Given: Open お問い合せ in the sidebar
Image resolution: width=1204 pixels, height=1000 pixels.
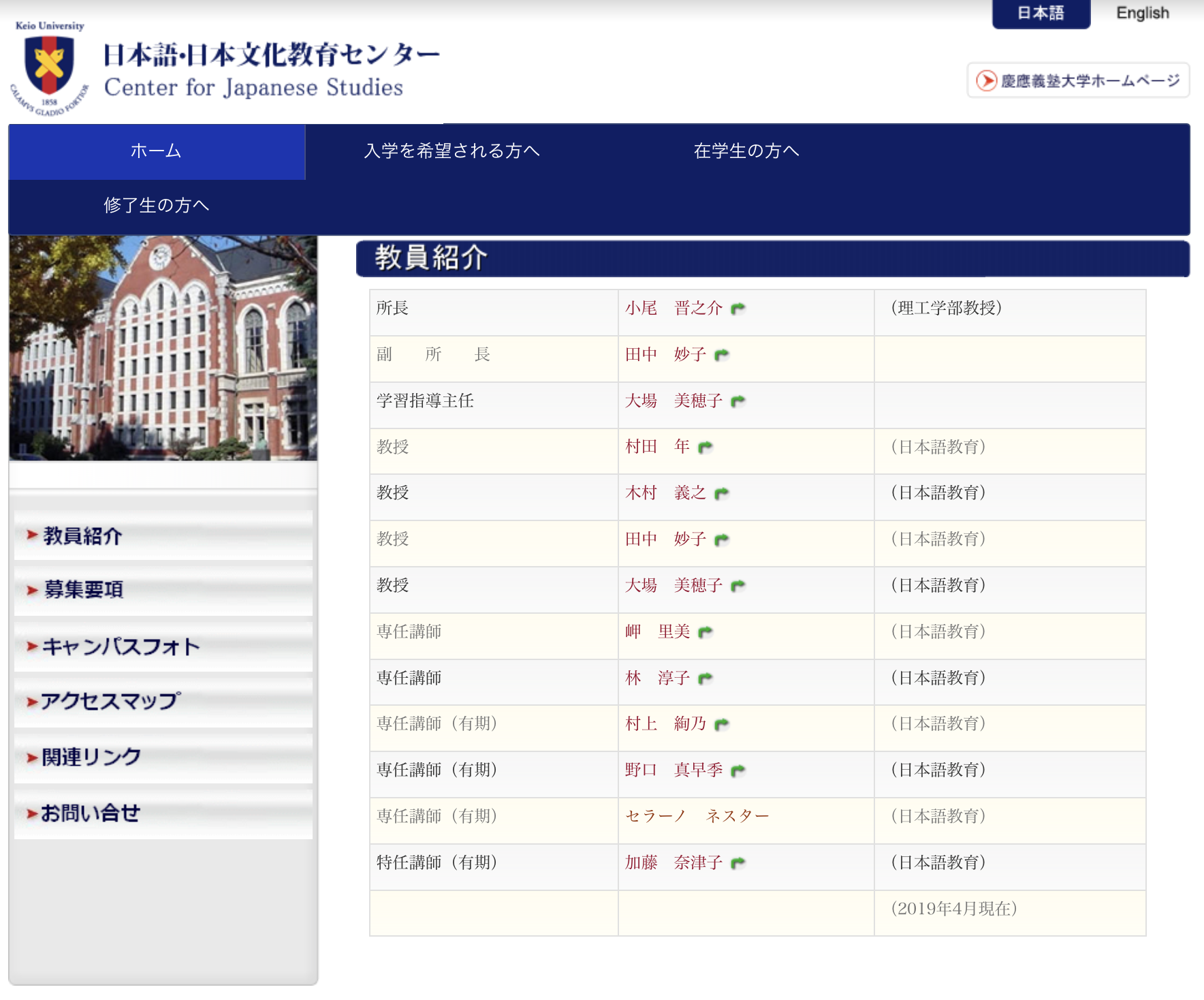Looking at the screenshot, I should 163,813.
